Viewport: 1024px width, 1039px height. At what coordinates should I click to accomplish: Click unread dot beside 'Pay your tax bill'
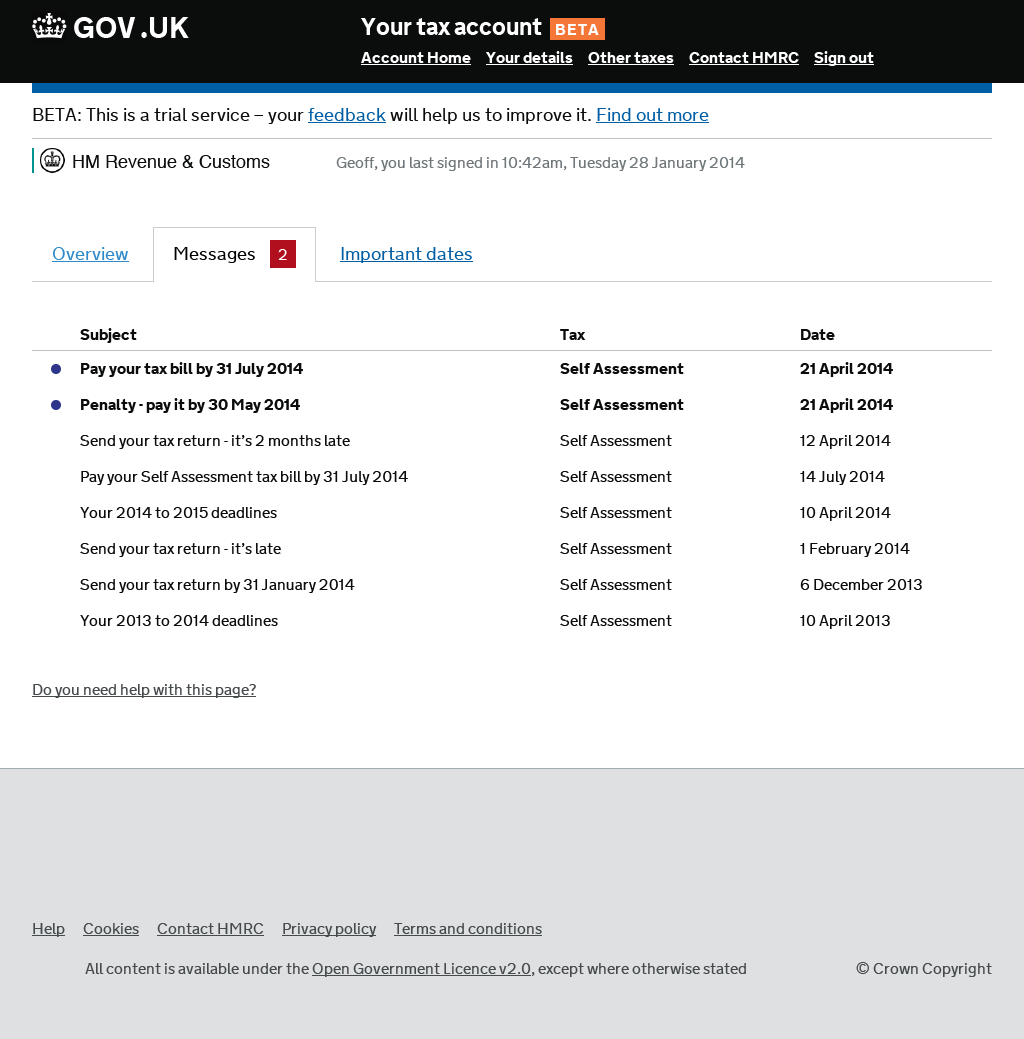pos(56,369)
